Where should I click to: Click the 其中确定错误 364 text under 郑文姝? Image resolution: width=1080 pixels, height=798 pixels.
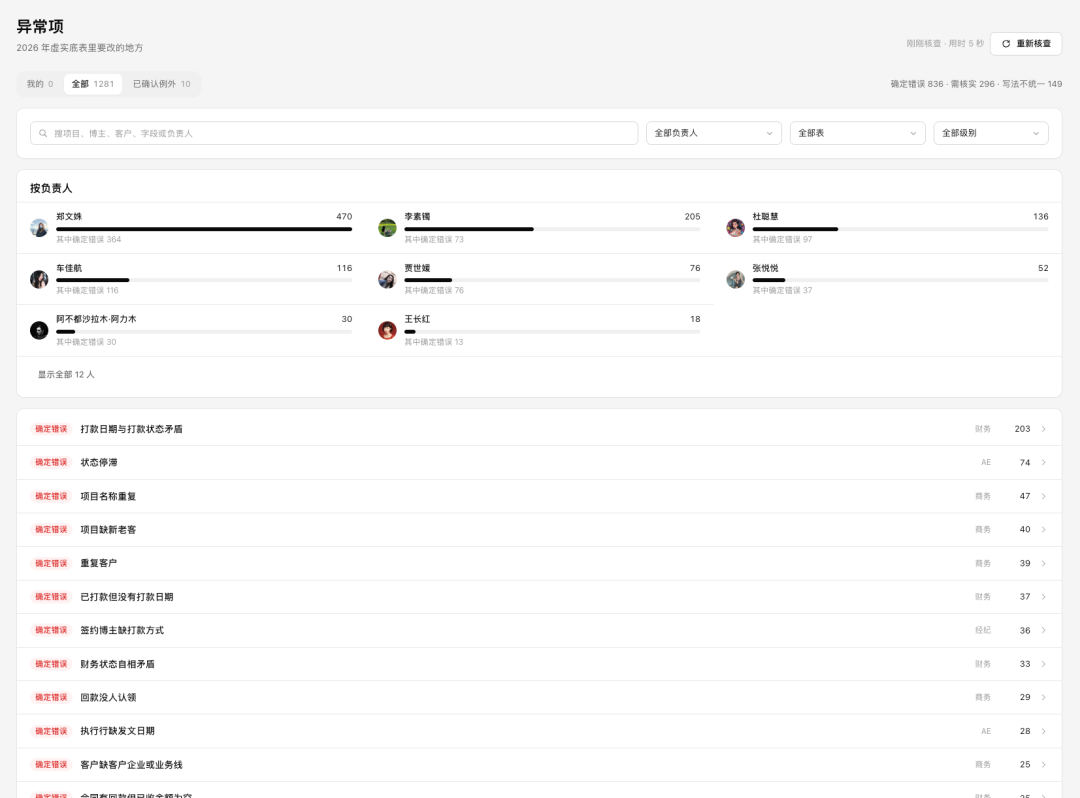click(89, 240)
